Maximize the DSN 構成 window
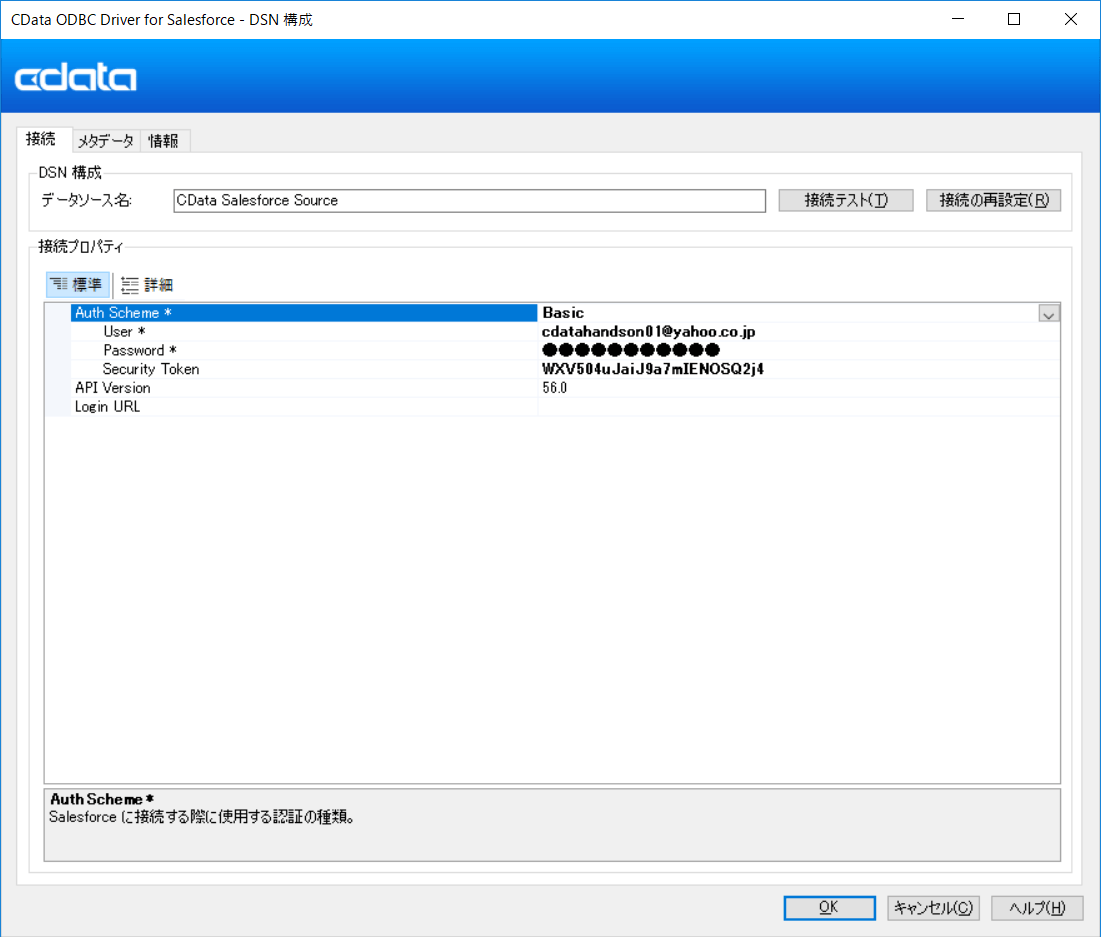 tap(1014, 19)
